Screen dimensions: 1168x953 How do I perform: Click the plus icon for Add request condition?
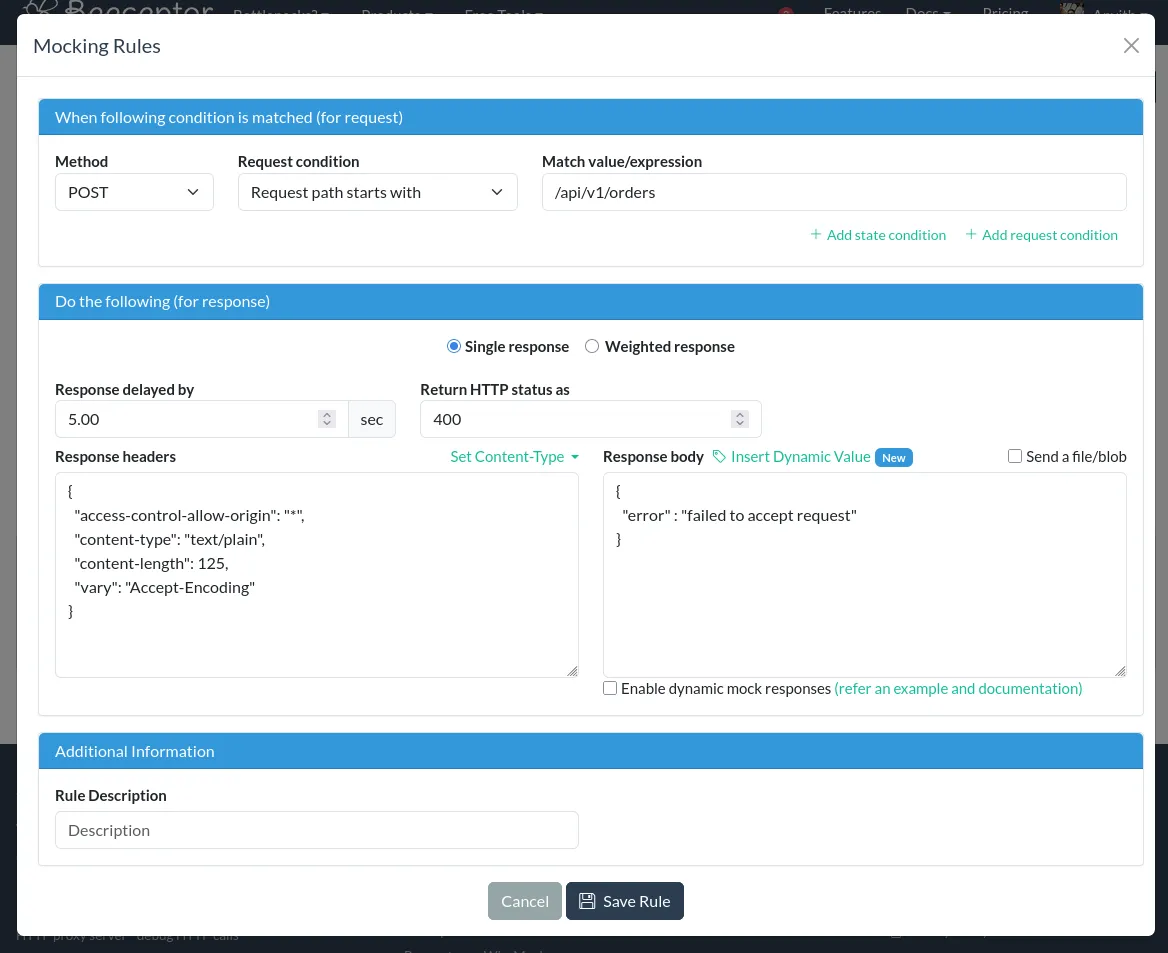coord(971,234)
